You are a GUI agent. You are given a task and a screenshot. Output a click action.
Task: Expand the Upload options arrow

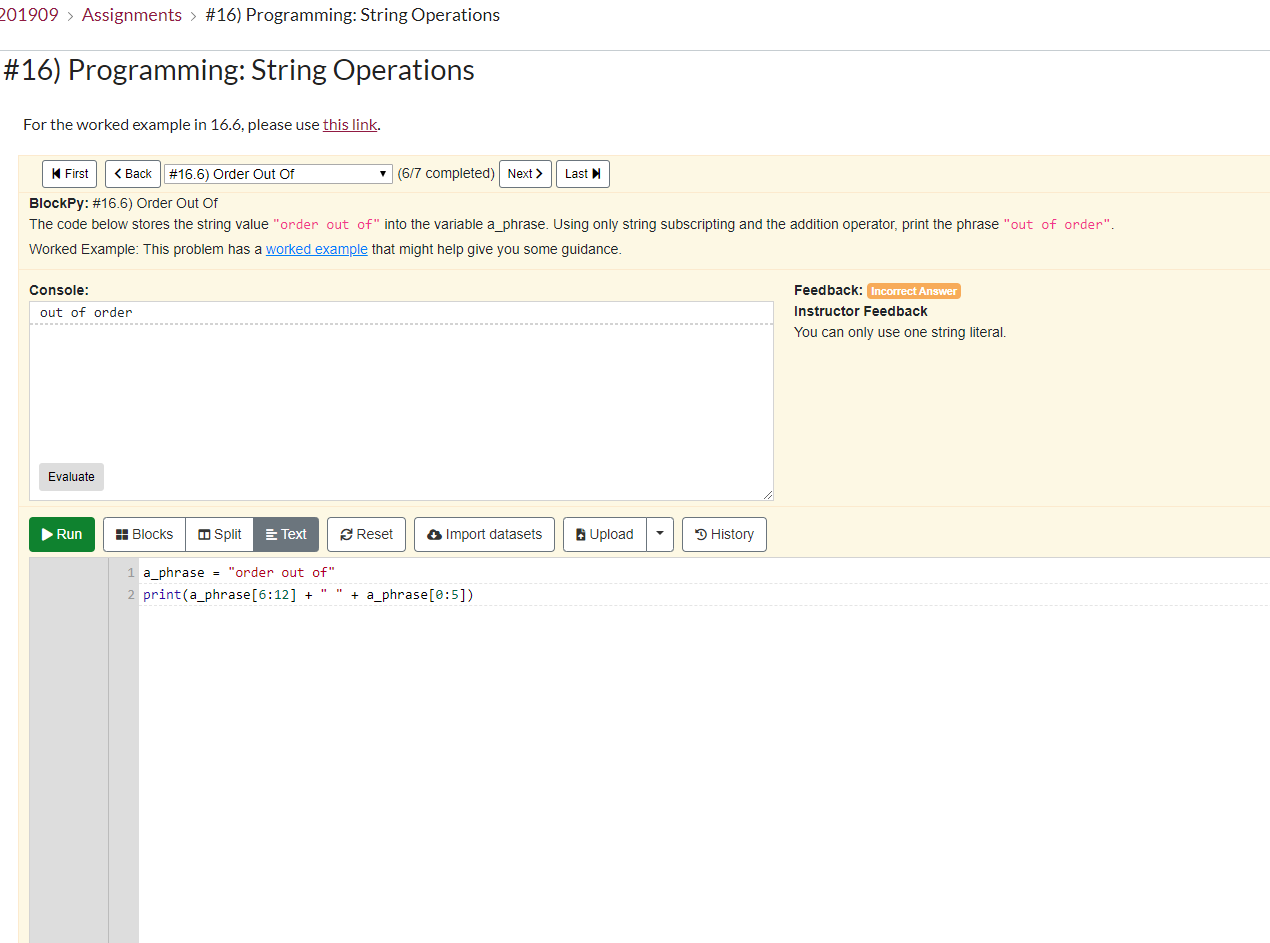pyautogui.click(x=660, y=534)
